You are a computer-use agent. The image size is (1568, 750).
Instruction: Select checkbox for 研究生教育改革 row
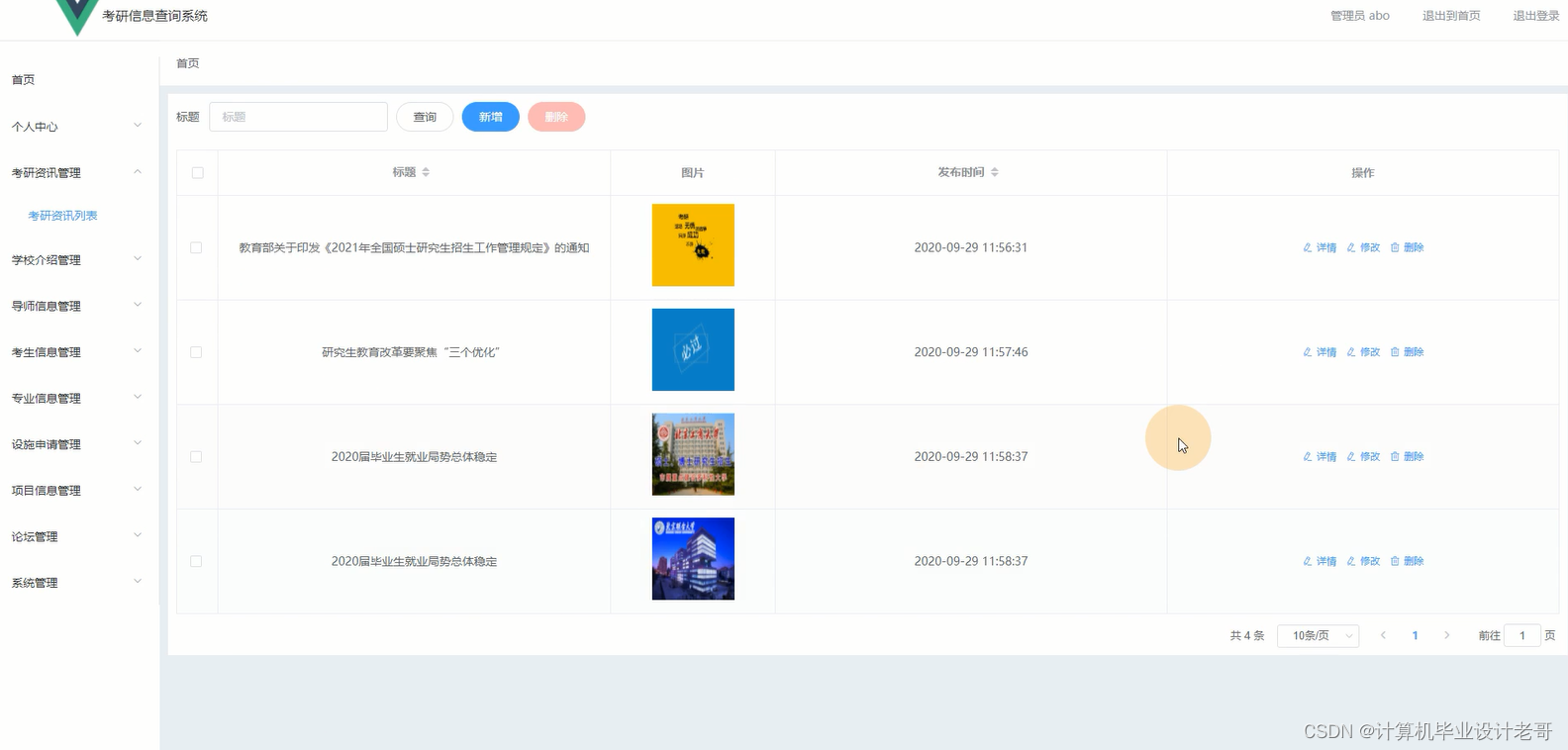196,352
